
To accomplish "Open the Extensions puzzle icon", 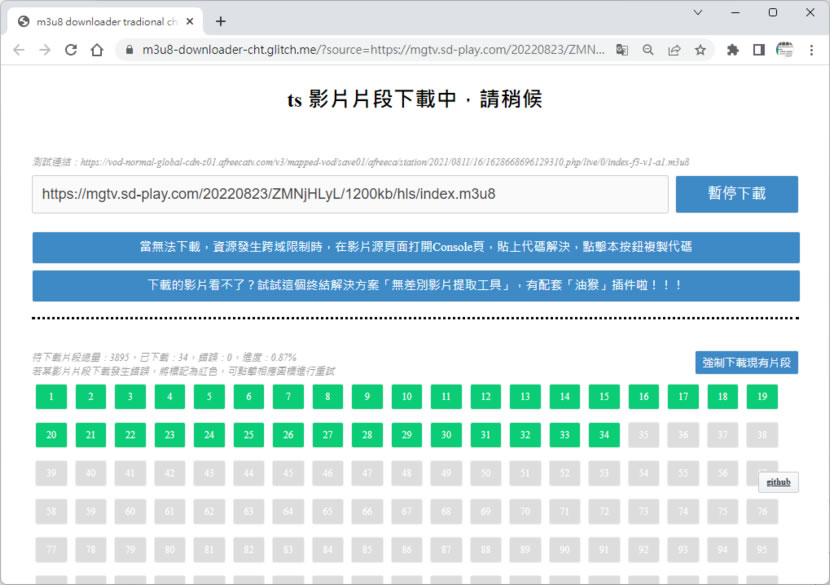I will coord(733,50).
